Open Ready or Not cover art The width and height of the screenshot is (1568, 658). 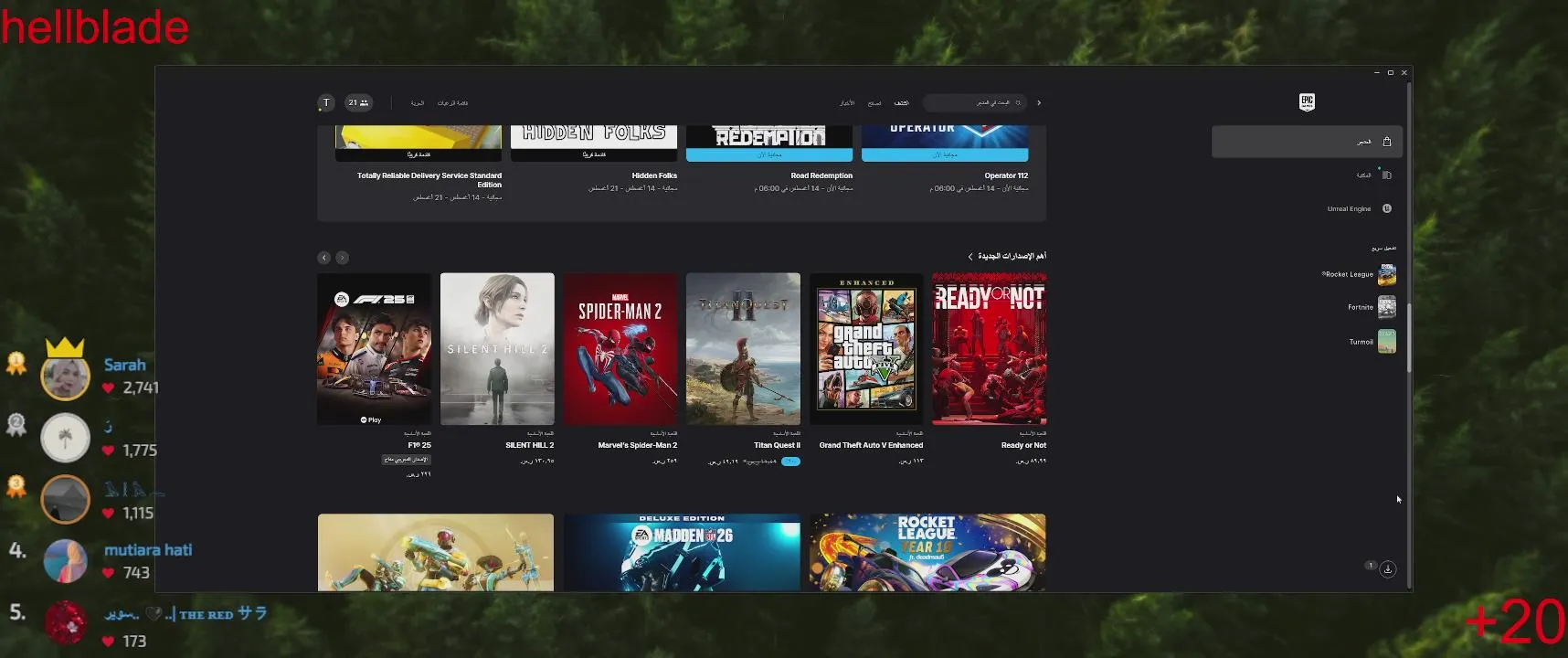click(990, 349)
